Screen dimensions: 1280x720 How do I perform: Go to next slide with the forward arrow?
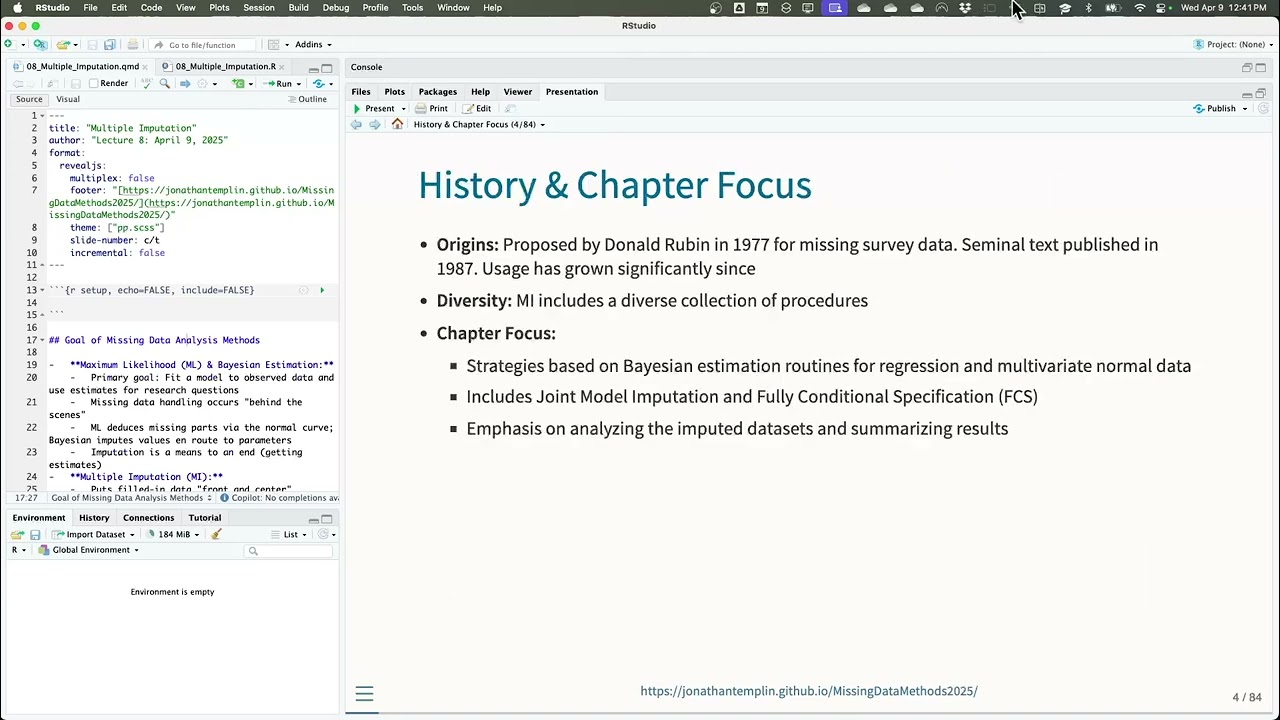pyautogui.click(x=374, y=124)
